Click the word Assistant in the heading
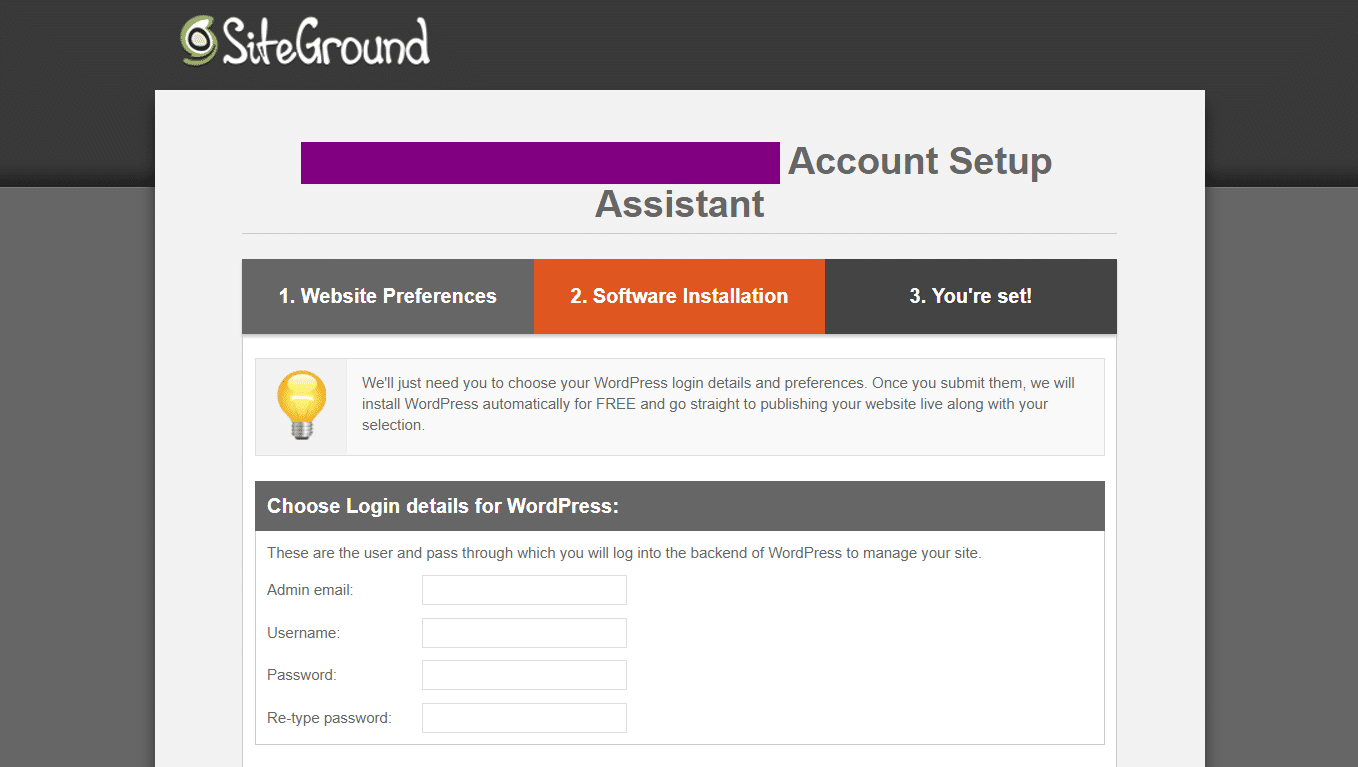The width and height of the screenshot is (1358, 767). [679, 204]
